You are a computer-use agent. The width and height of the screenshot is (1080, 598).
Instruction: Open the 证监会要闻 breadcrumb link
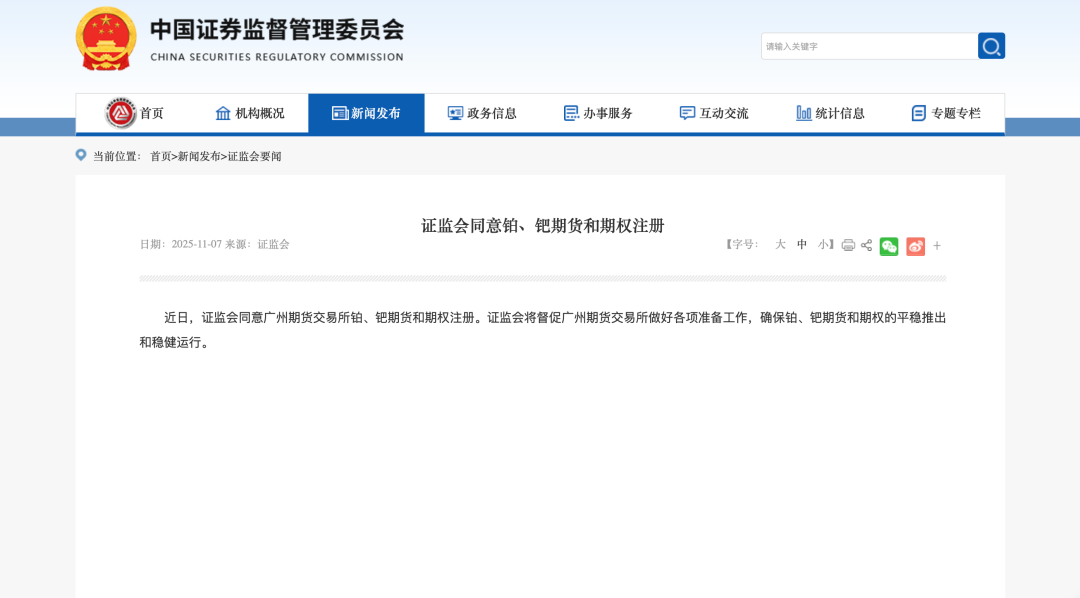click(x=252, y=155)
